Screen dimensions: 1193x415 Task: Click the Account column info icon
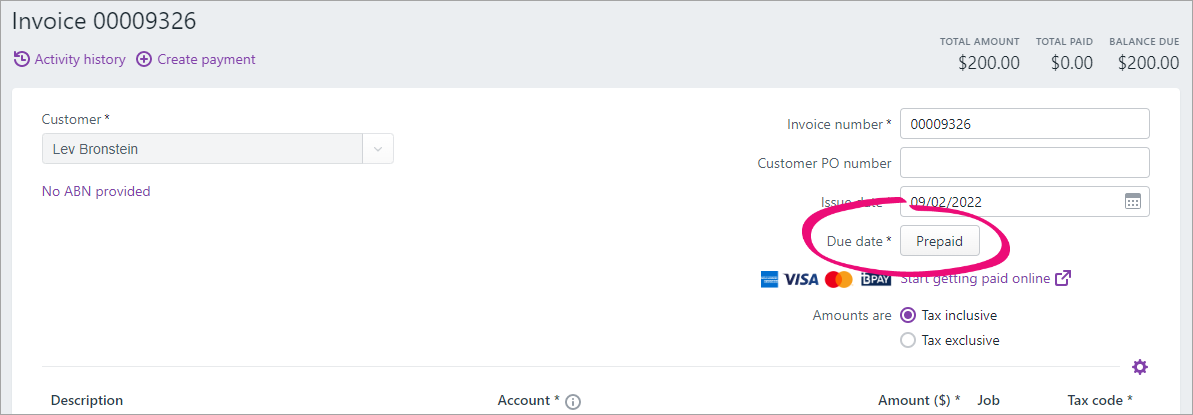[573, 401]
